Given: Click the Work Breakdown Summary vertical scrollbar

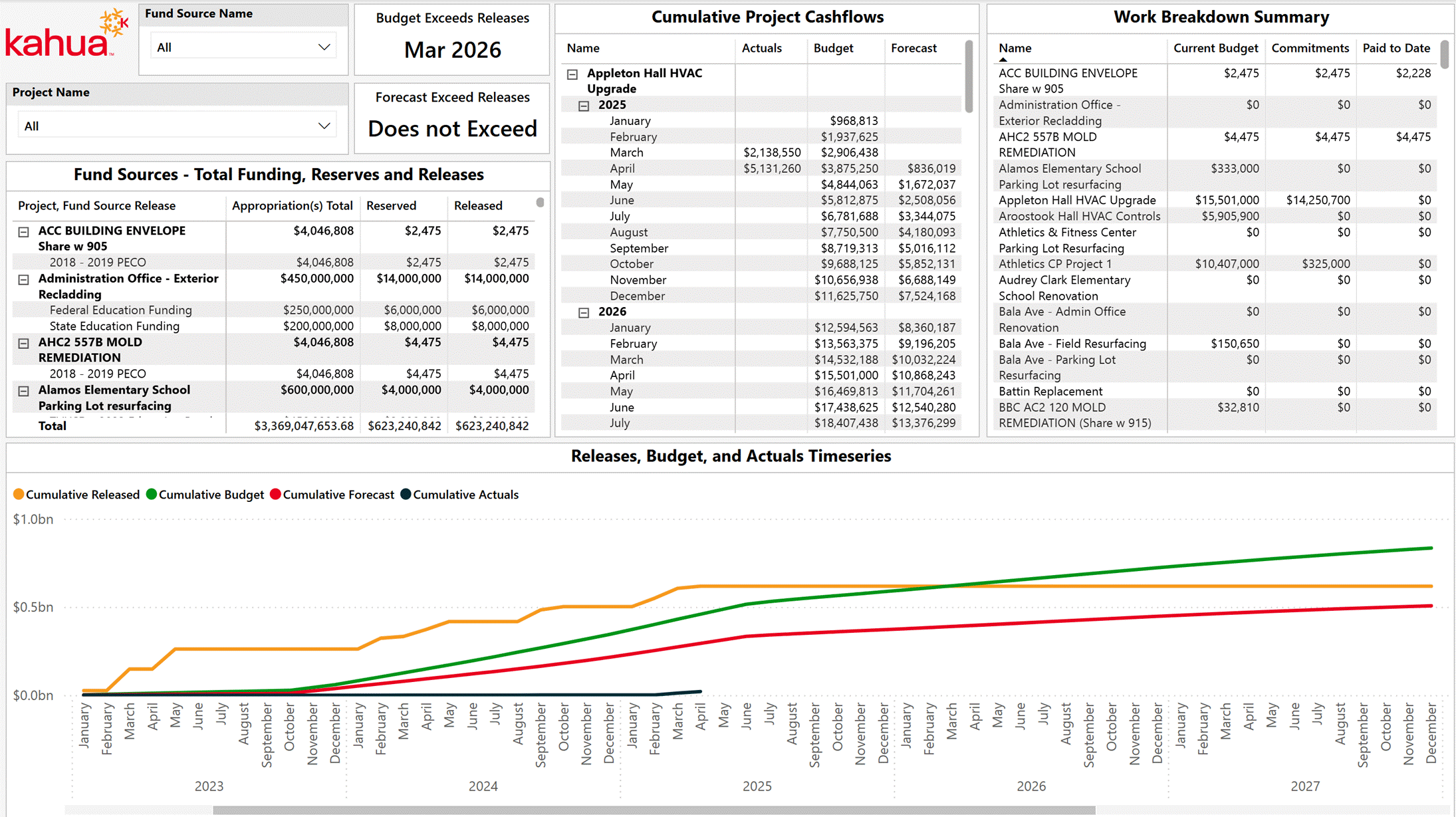Looking at the screenshot, I should pyautogui.click(x=1445, y=55).
